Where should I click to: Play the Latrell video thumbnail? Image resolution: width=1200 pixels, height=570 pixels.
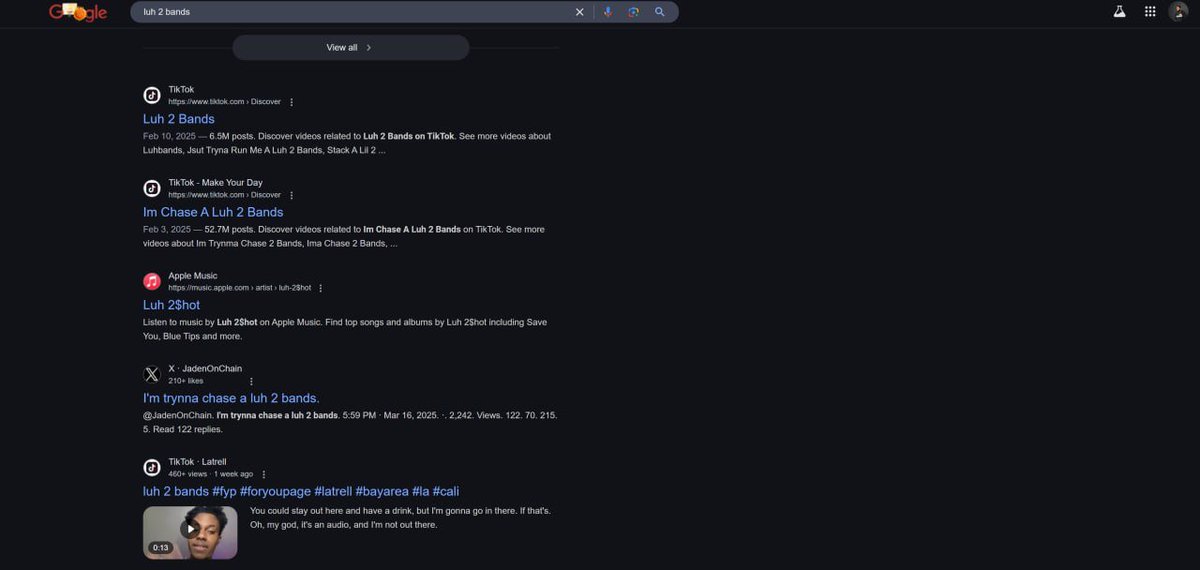(x=190, y=532)
